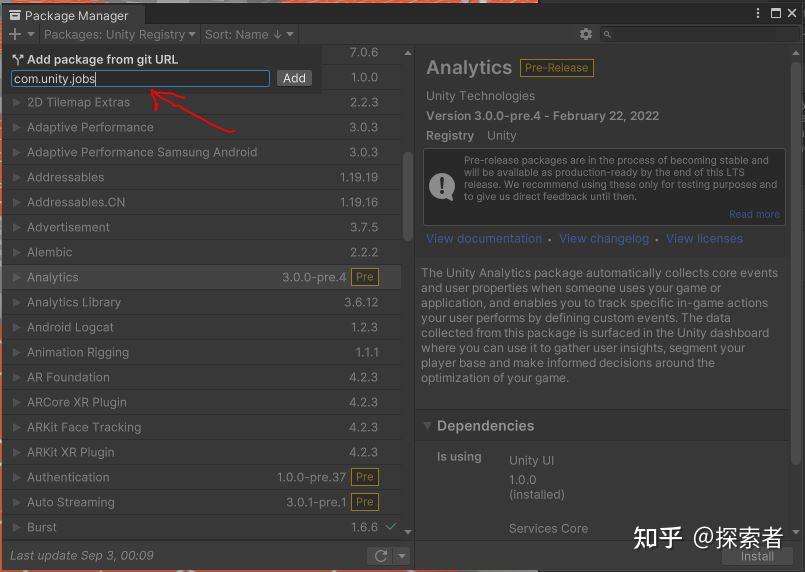Image resolution: width=805 pixels, height=572 pixels.
Task: Open the dropdown arrow beside the plus
Action: [x=31, y=34]
